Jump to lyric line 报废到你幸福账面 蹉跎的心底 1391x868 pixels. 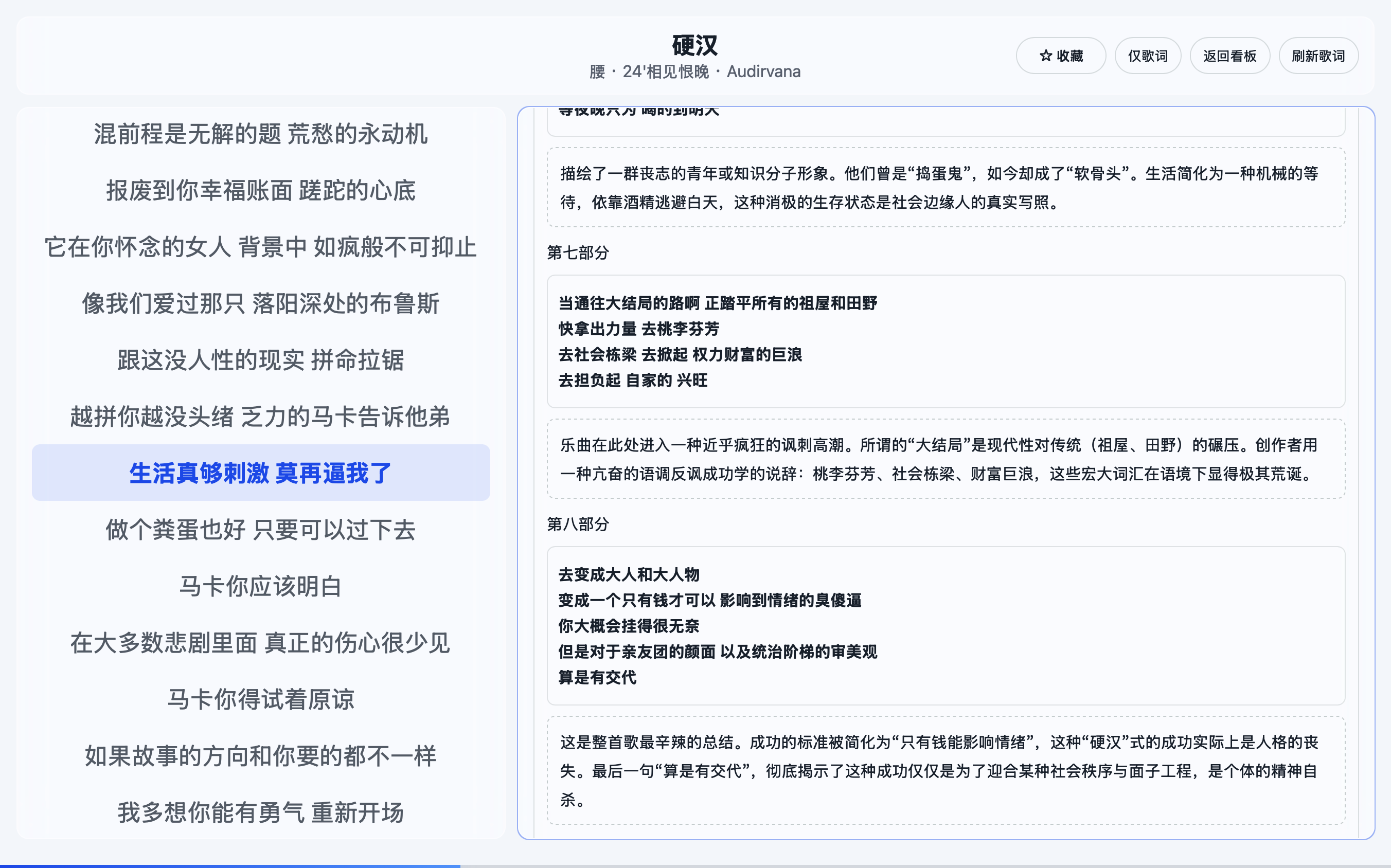coord(261,191)
